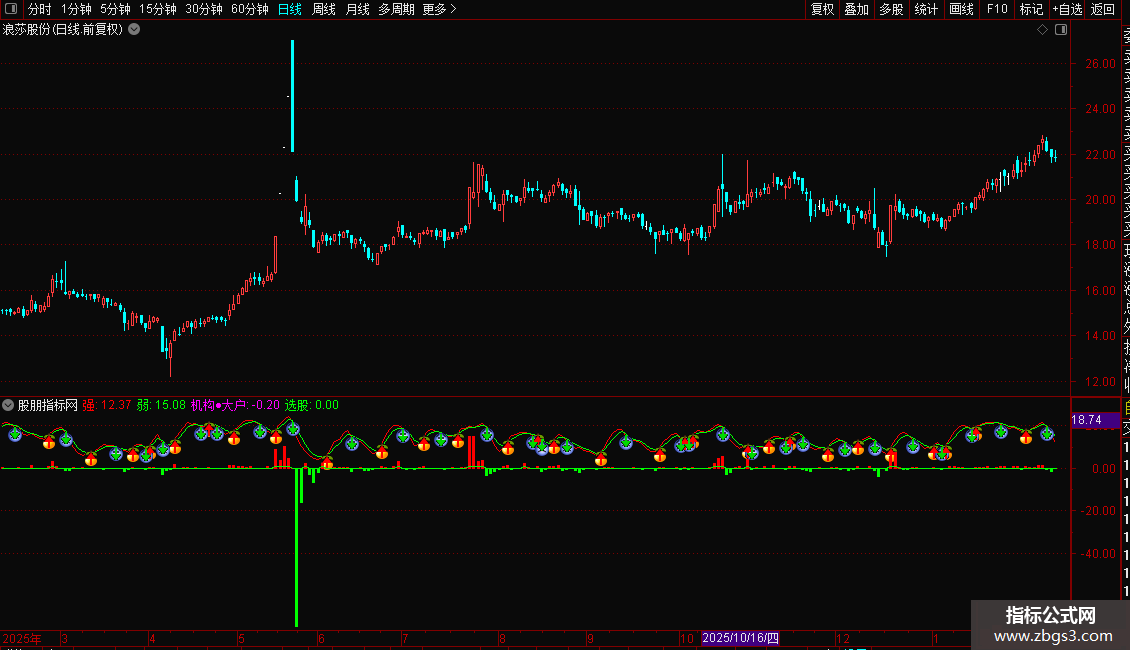This screenshot has width=1130, height=650.
Task: Click the 强: 12.37 indicator value
Action: [x=107, y=405]
